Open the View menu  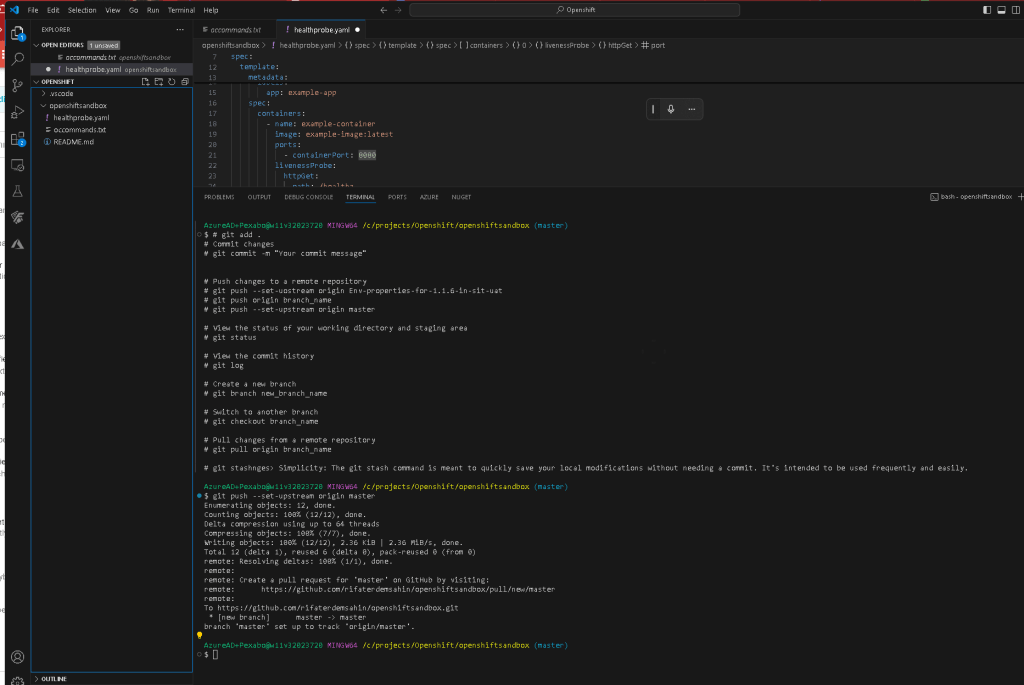click(112, 10)
